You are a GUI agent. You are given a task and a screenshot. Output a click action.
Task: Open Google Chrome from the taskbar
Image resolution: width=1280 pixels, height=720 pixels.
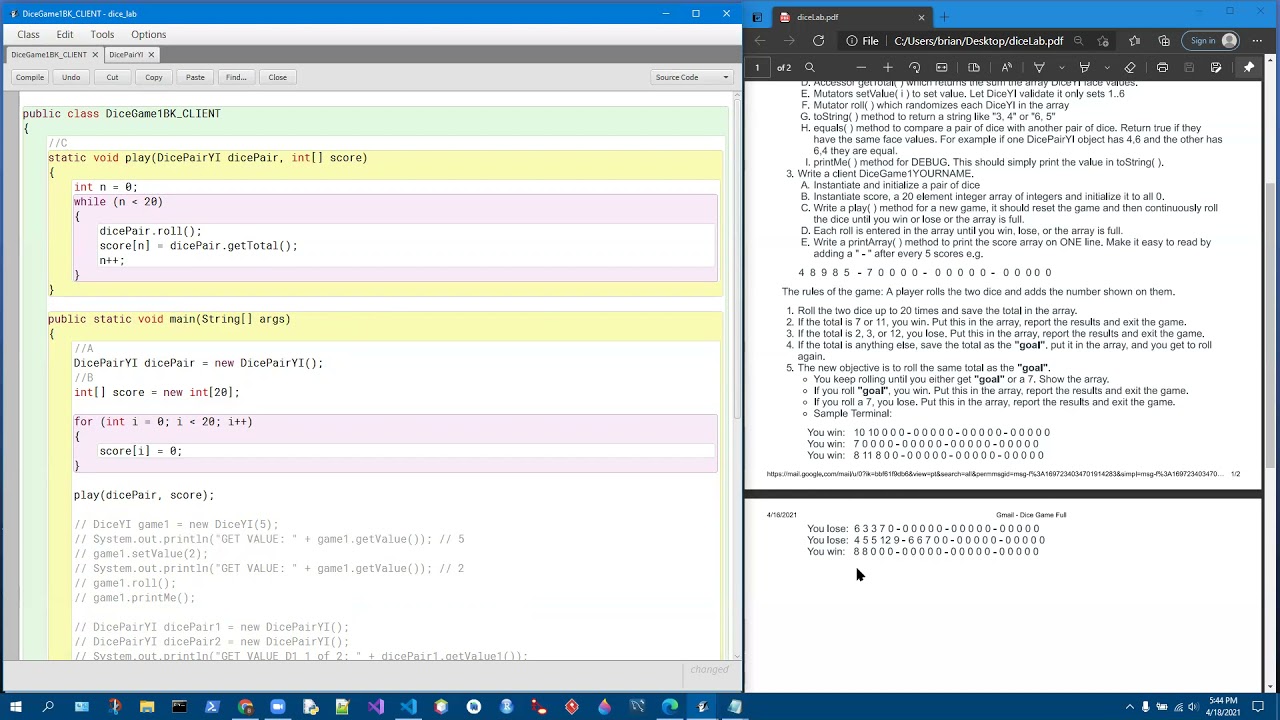245,707
